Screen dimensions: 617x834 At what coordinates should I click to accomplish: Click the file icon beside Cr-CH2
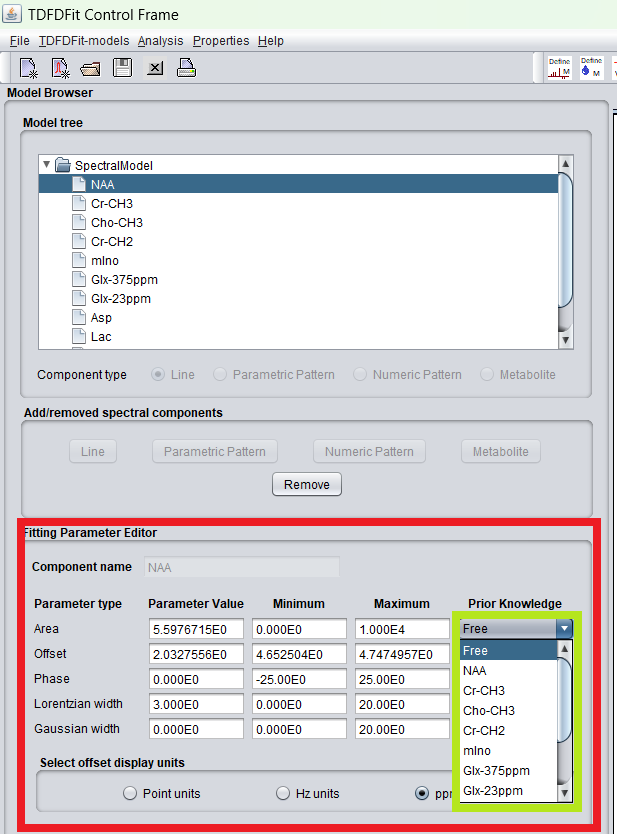[x=79, y=241]
